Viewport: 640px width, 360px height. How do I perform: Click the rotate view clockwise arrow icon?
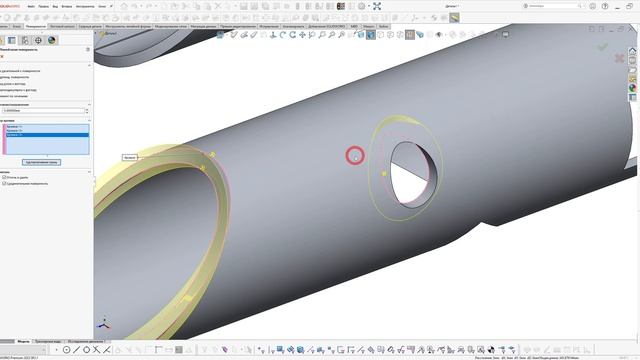(x=293, y=35)
